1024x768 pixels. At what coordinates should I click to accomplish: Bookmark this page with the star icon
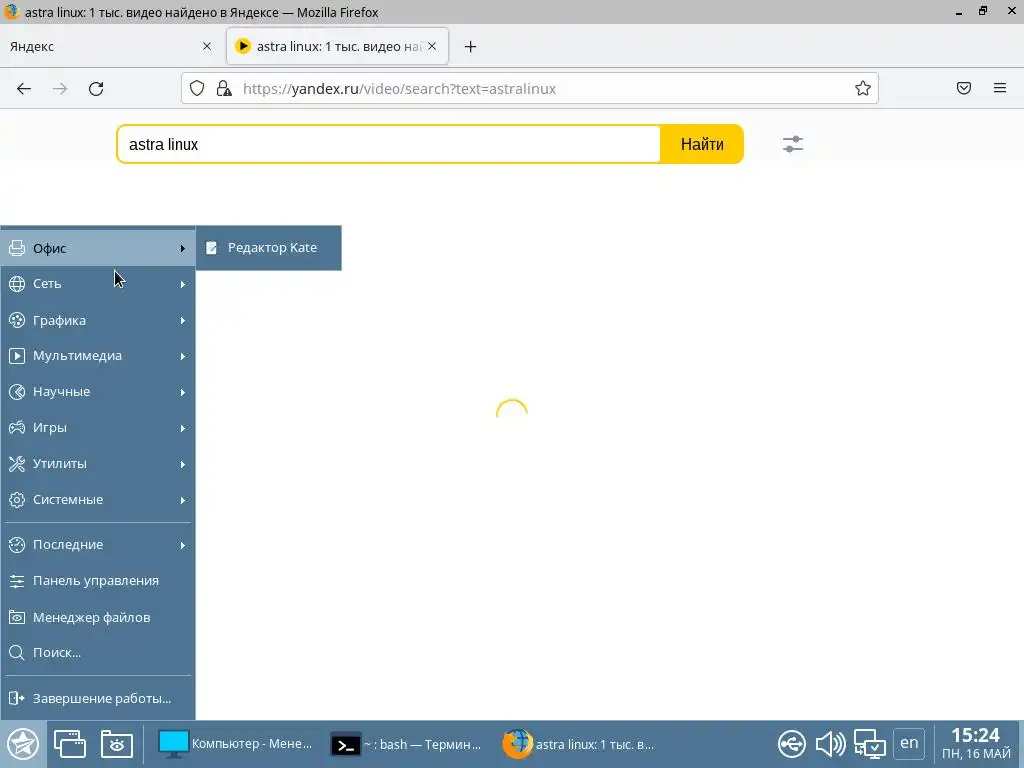863,88
